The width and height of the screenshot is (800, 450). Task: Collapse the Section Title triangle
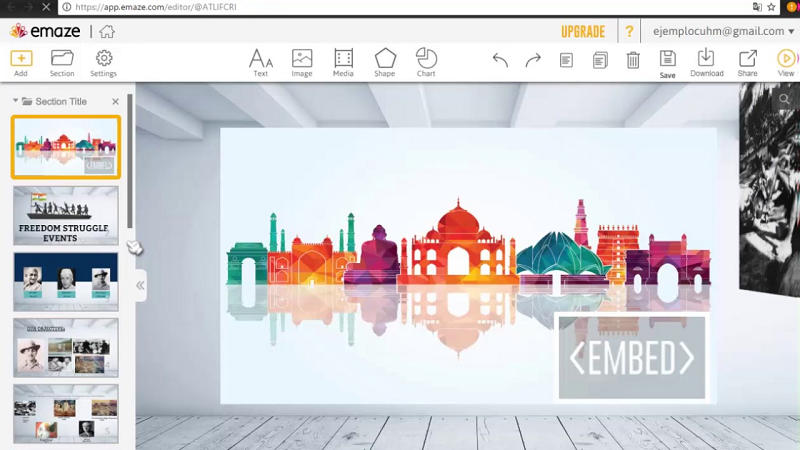[x=16, y=101]
